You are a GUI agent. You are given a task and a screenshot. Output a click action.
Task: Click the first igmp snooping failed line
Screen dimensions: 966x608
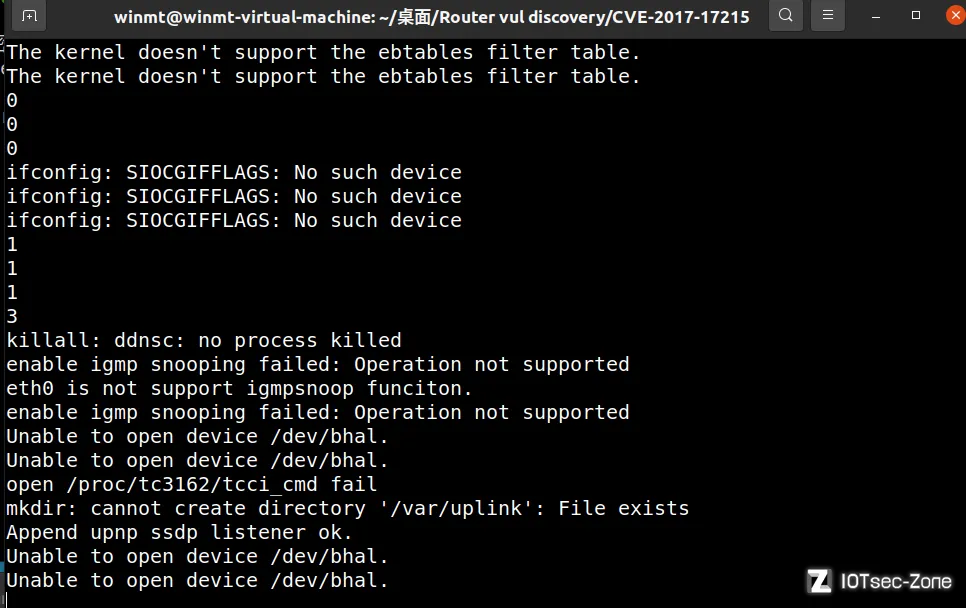click(318, 364)
